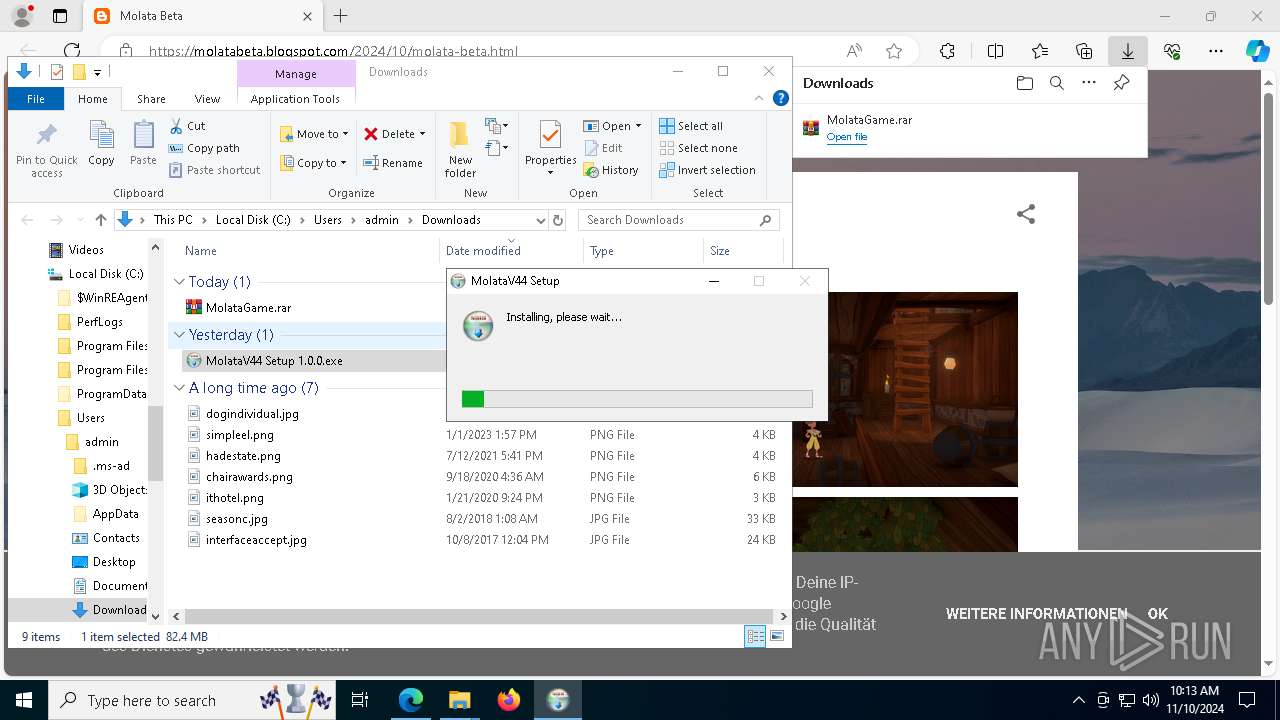Image resolution: width=1280 pixels, height=720 pixels.
Task: Expand Delete dropdown arrow
Action: click(422, 134)
